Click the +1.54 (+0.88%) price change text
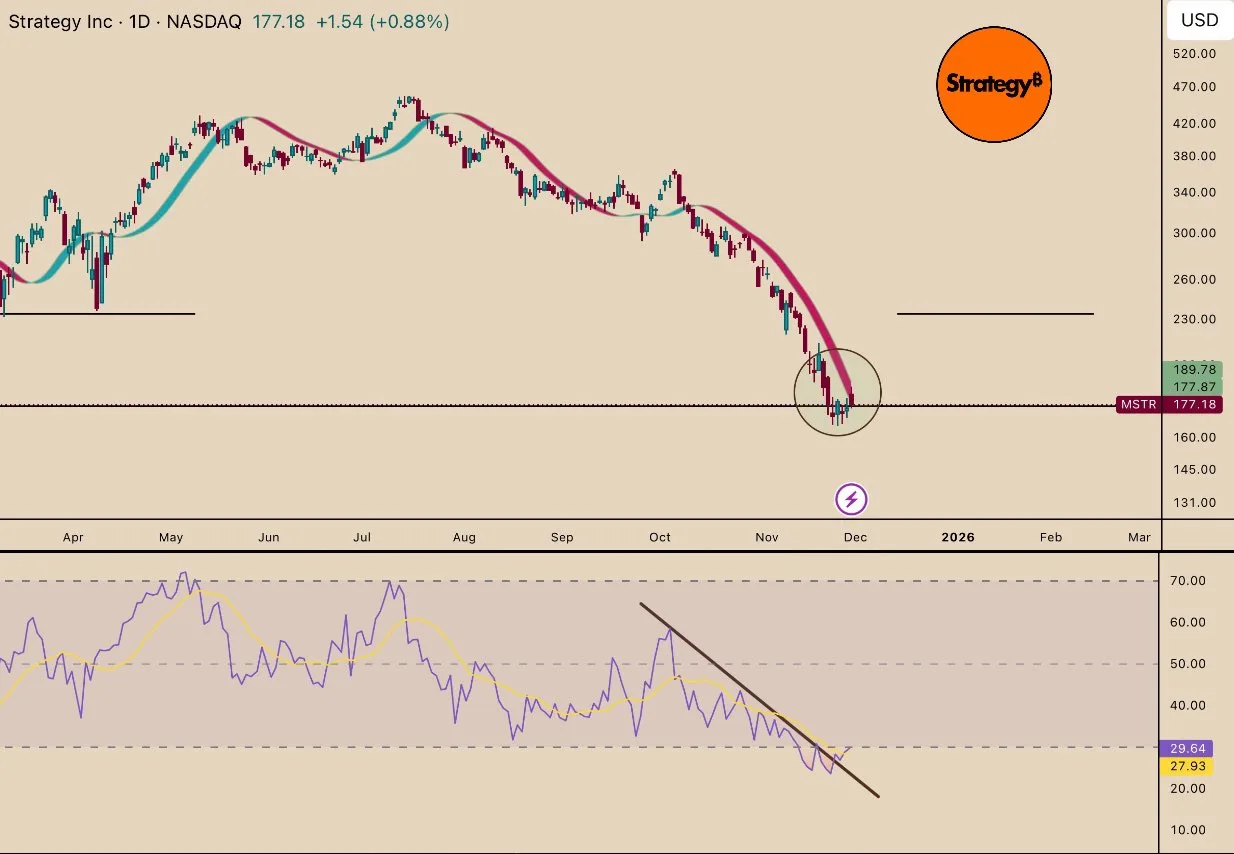 pyautogui.click(x=383, y=22)
